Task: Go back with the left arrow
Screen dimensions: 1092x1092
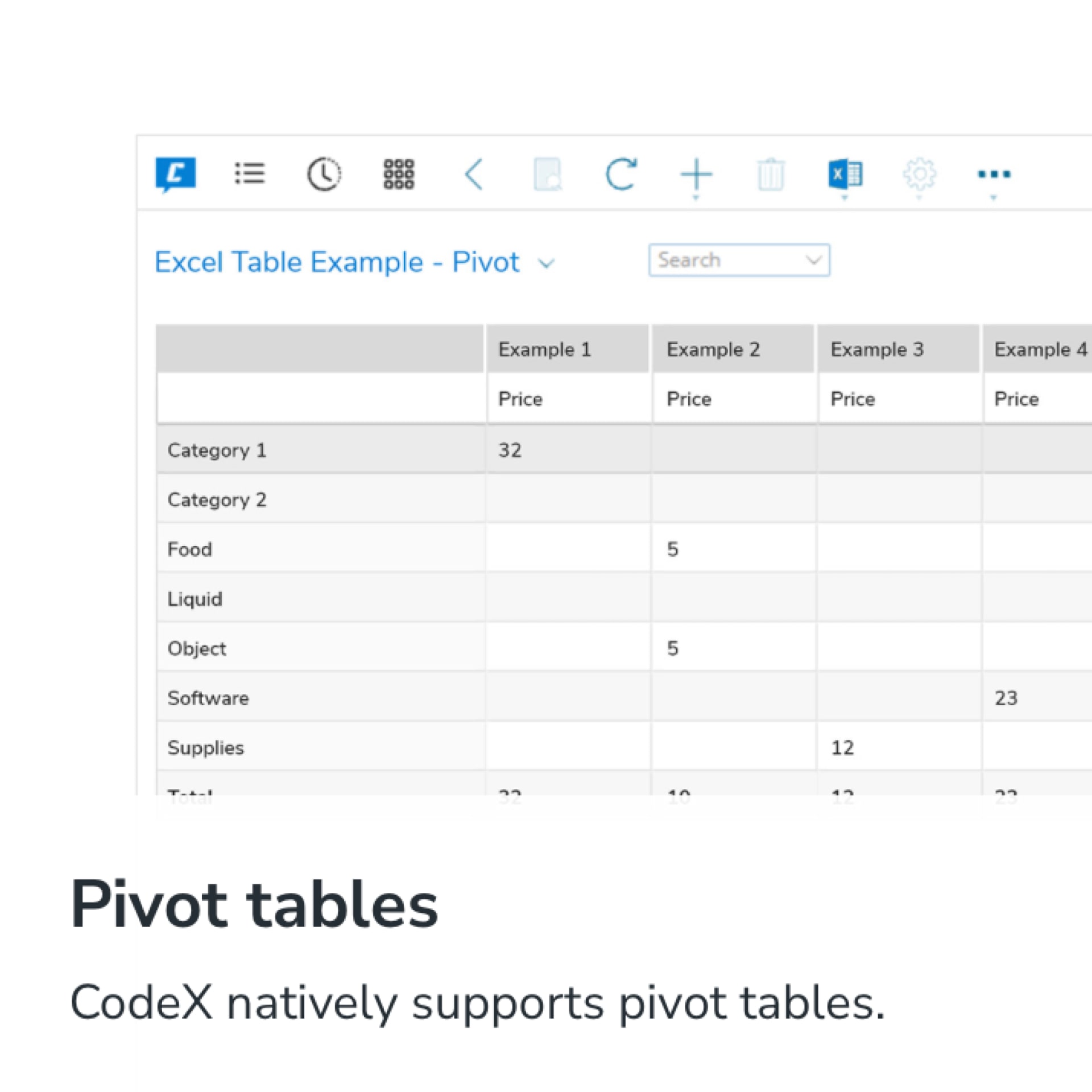Action: [474, 173]
